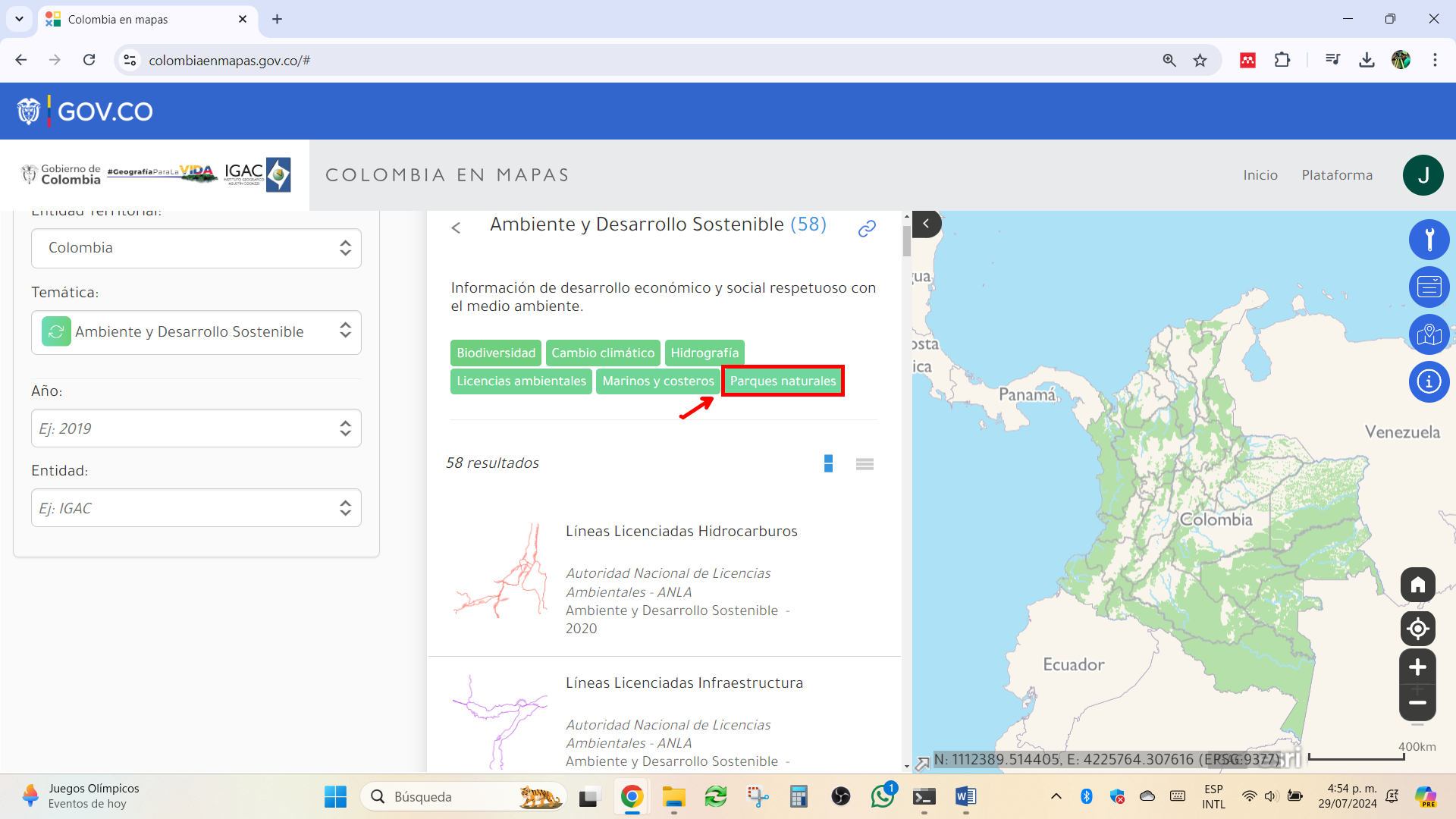Go to Inicio in the header
The height and width of the screenshot is (819, 1456).
point(1260,175)
